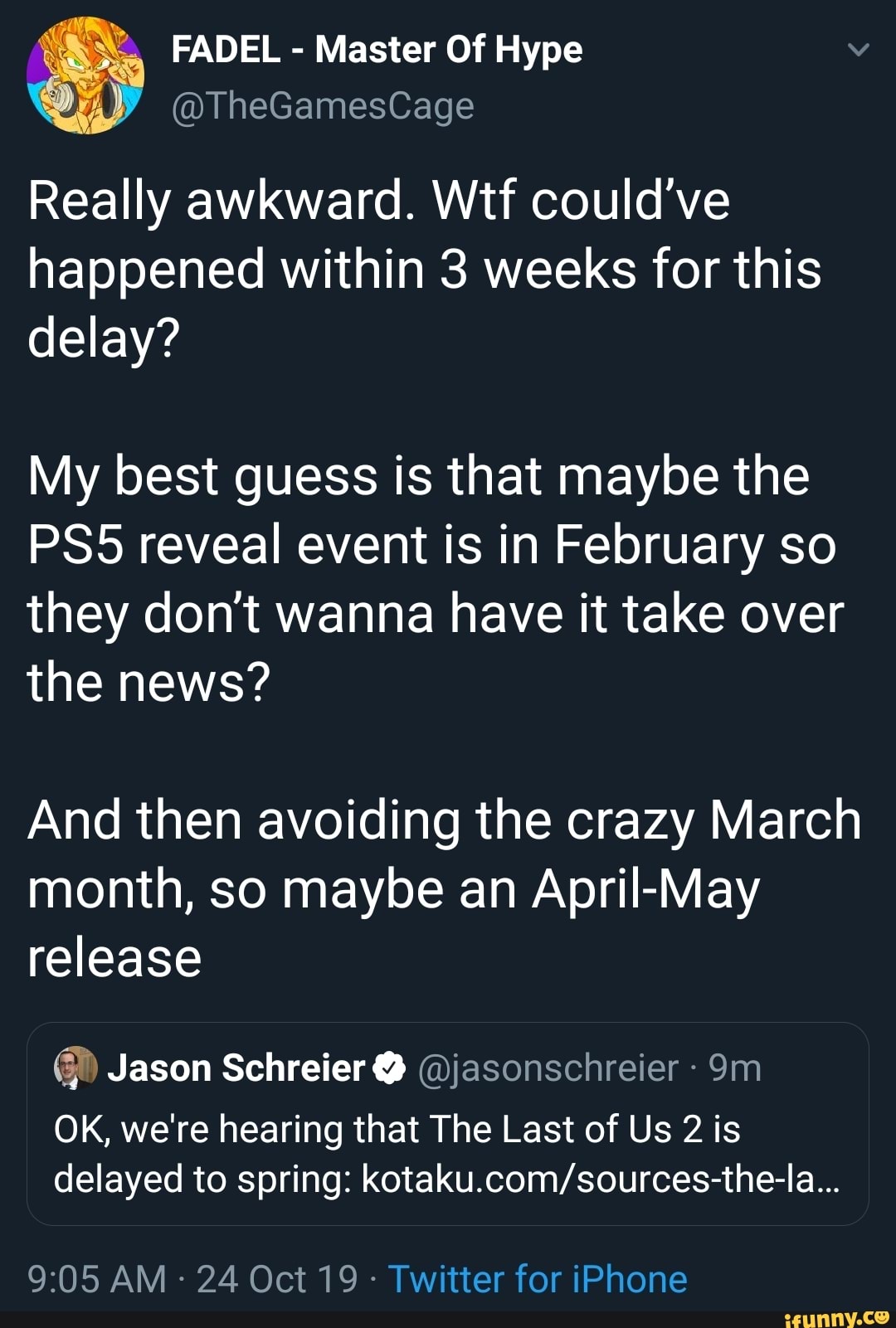
Task: Open the Twitter for iPhone source link
Action: coord(538,1279)
